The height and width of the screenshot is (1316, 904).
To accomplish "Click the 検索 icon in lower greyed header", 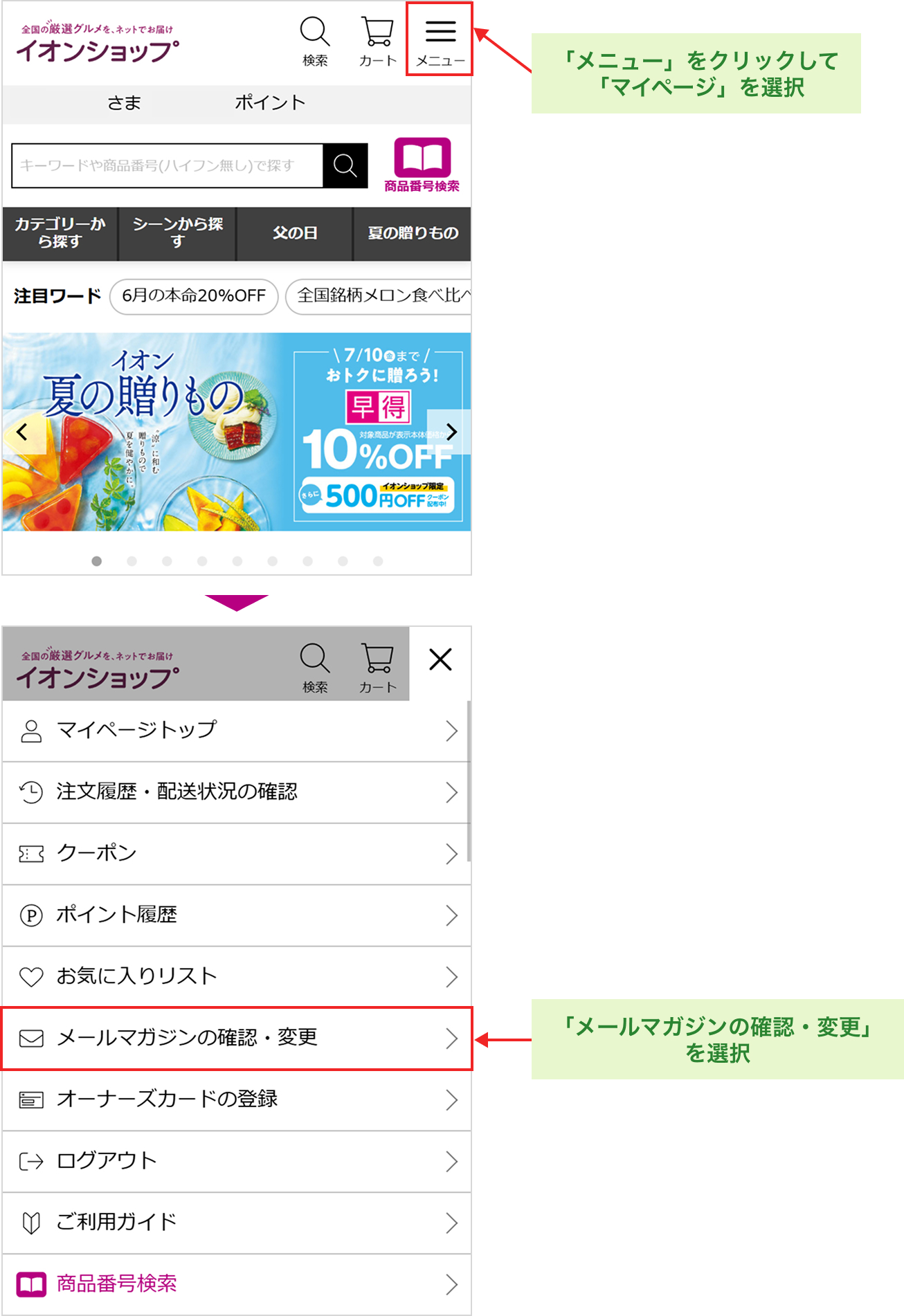I will [x=315, y=668].
